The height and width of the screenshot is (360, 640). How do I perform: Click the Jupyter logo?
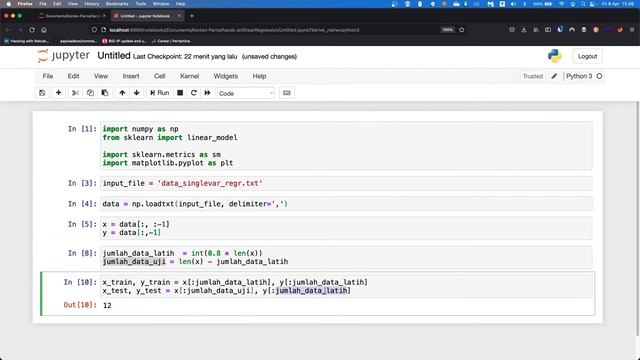63,56
